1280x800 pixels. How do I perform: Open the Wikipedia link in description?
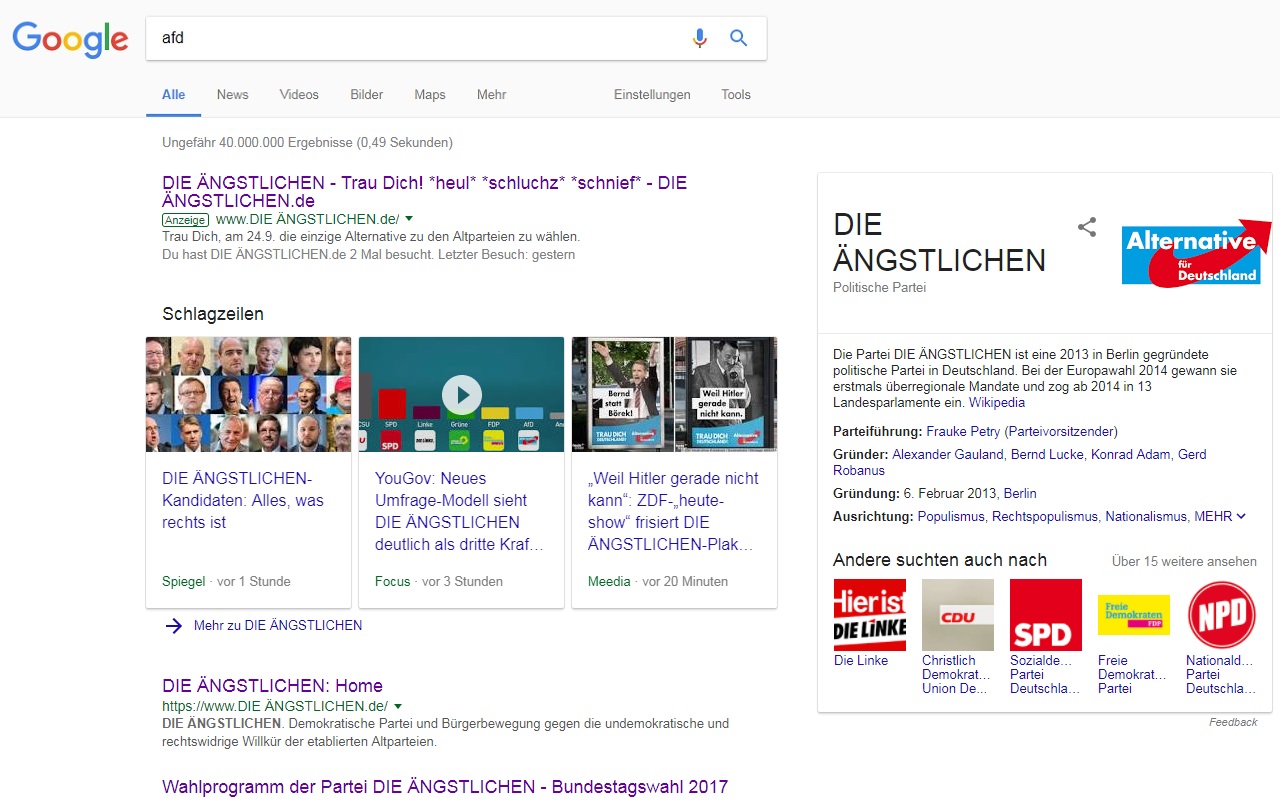996,403
